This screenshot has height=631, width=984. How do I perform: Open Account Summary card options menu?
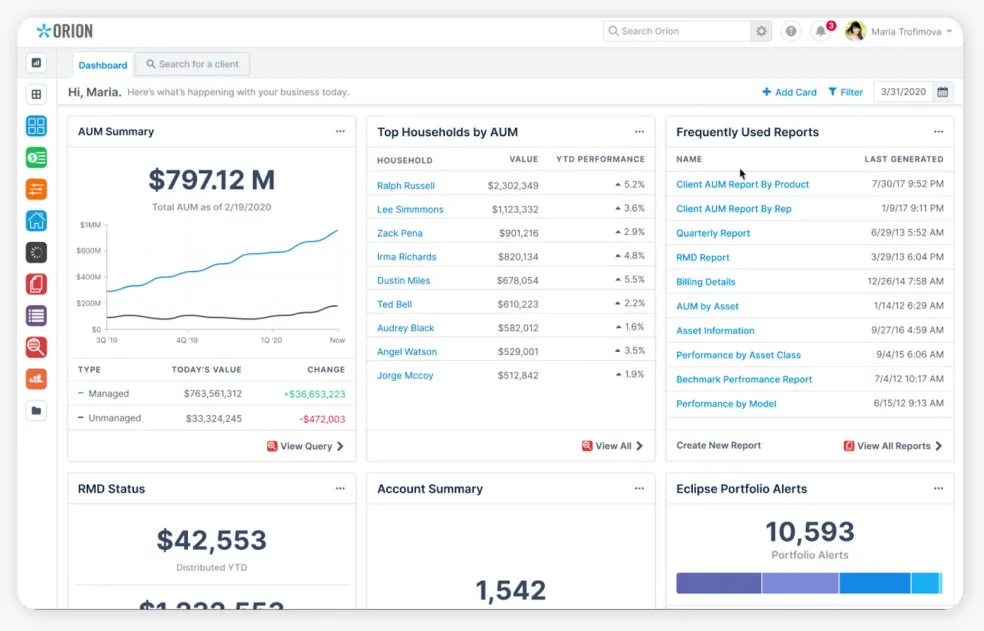tap(639, 488)
